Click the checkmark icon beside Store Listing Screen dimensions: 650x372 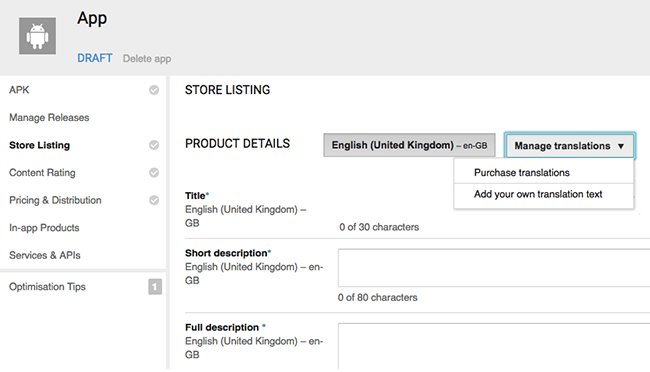coord(154,145)
